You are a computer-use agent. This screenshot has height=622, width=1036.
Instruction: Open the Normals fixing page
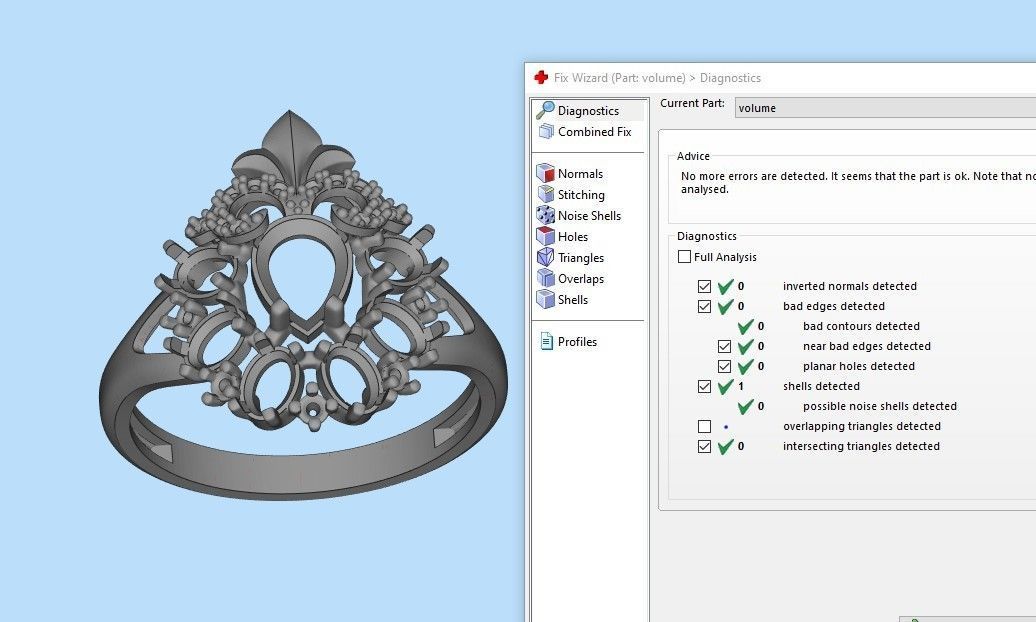(580, 173)
